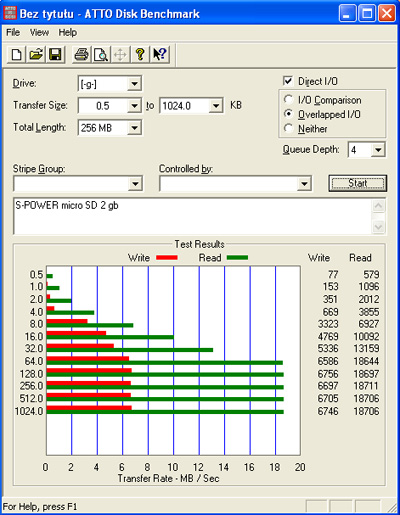400x515 pixels.
Task: Click the red Write legend swatch
Action: [167, 258]
